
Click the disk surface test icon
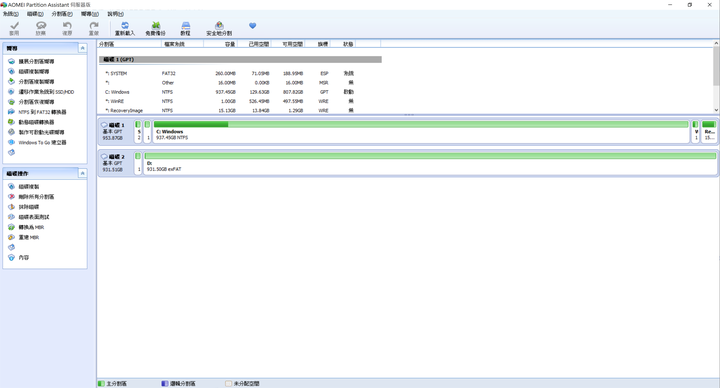click(x=11, y=217)
